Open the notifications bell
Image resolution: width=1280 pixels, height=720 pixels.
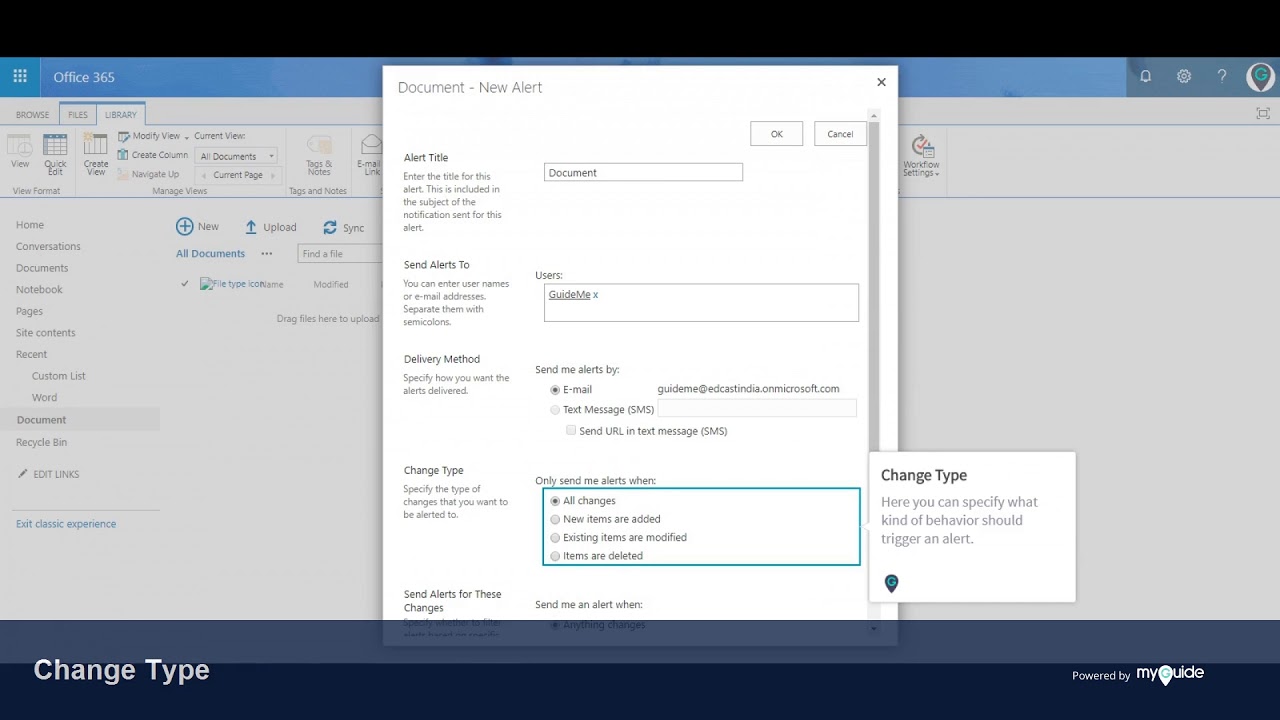click(1146, 77)
